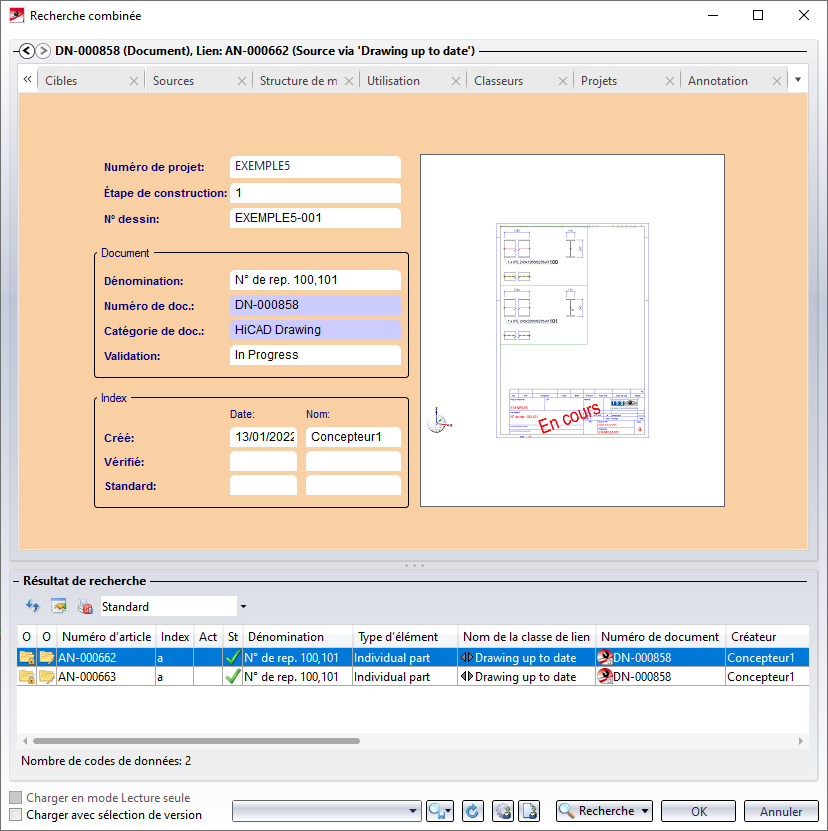
Task: Click the drawing preview thumbnail
Action: pyautogui.click(x=572, y=330)
